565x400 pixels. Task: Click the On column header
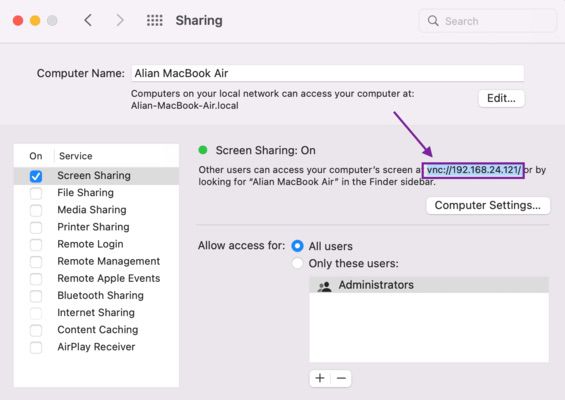click(x=36, y=156)
